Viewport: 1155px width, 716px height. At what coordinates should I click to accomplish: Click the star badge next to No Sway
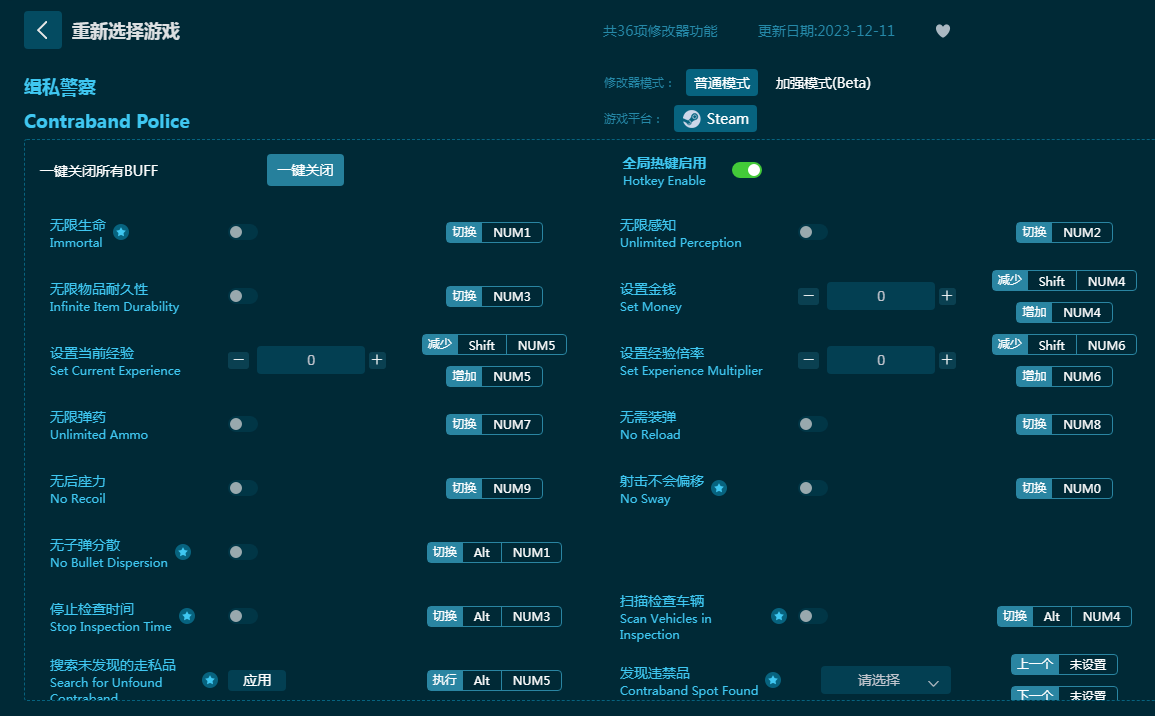pos(720,488)
